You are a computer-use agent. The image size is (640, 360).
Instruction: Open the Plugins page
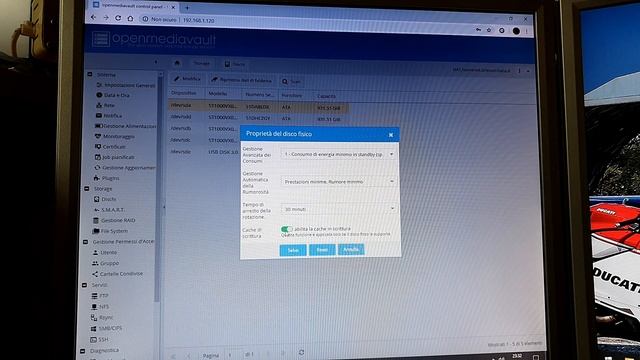[x=107, y=178]
